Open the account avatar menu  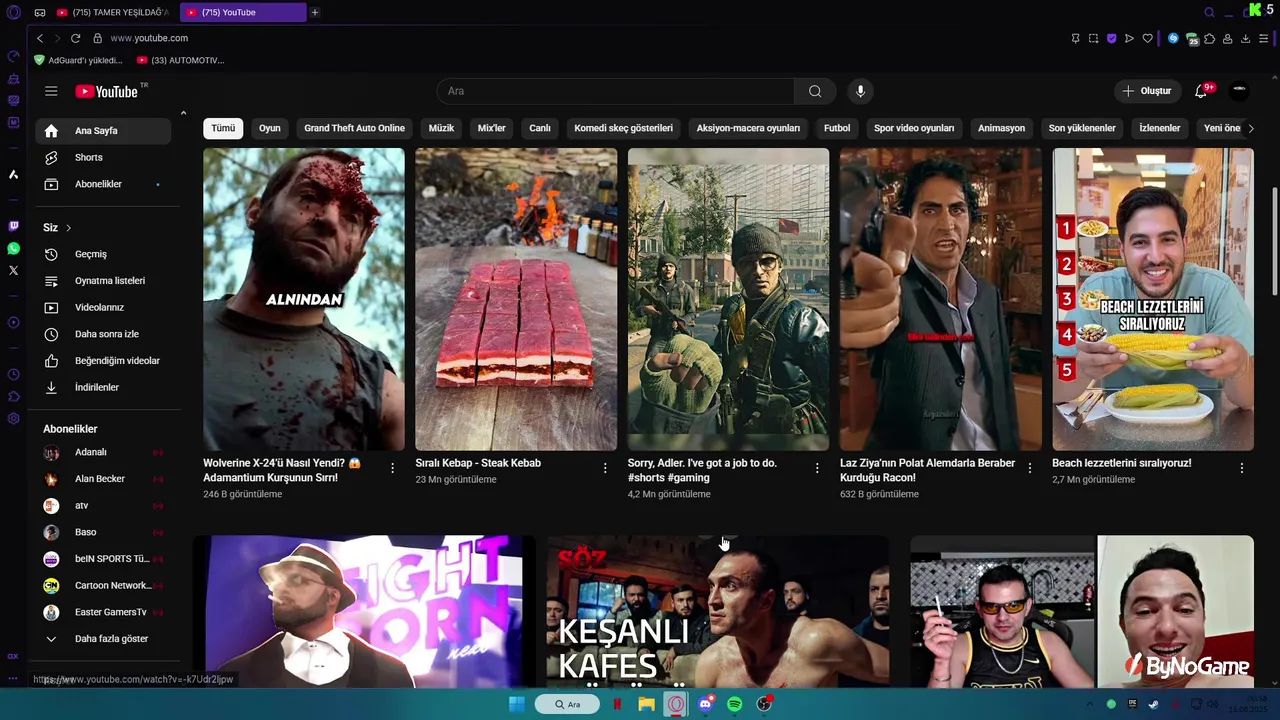1239,91
